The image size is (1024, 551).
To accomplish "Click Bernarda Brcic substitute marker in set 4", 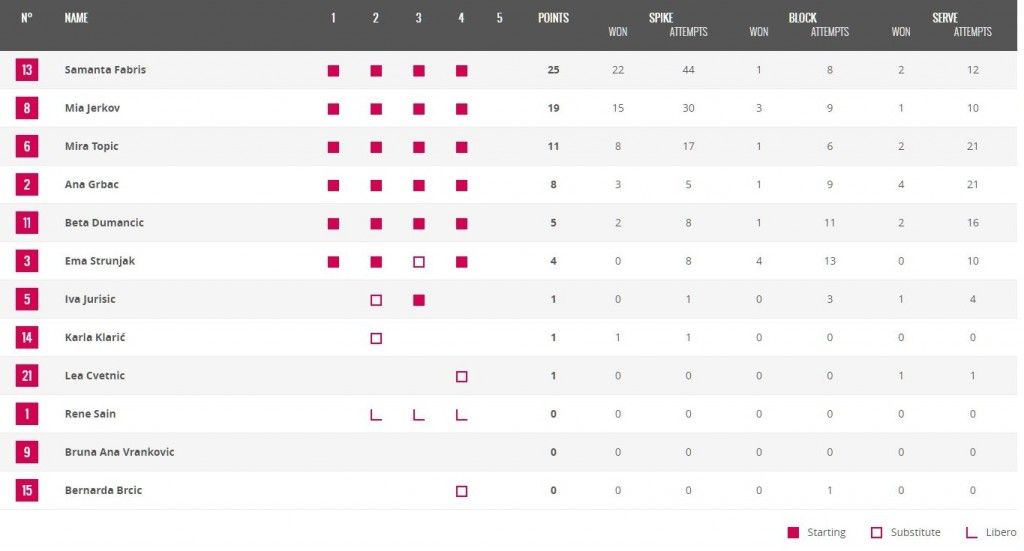I will click(461, 491).
